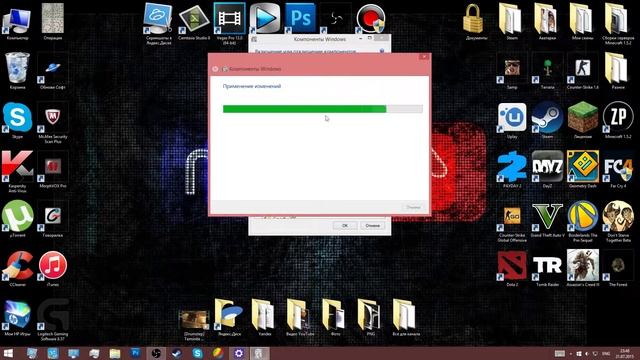This screenshot has height=360, width=640.
Task: Open the Computer desktop shortcut
Action: 17,21
